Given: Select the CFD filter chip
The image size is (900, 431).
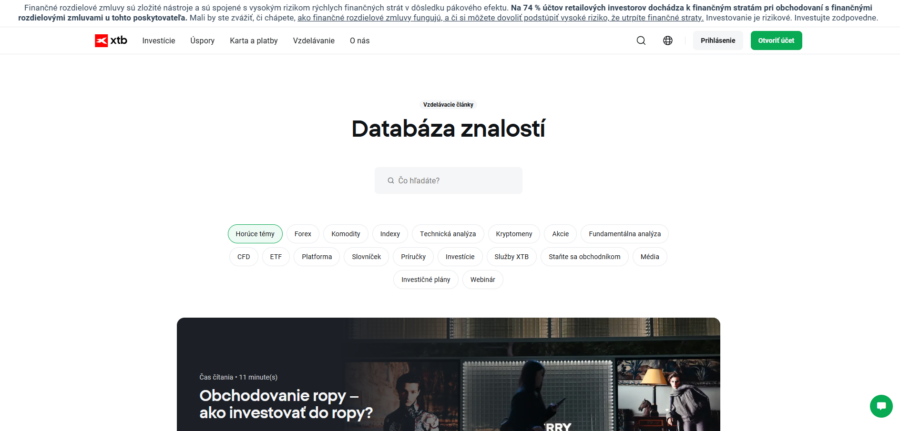Looking at the screenshot, I should [243, 257].
